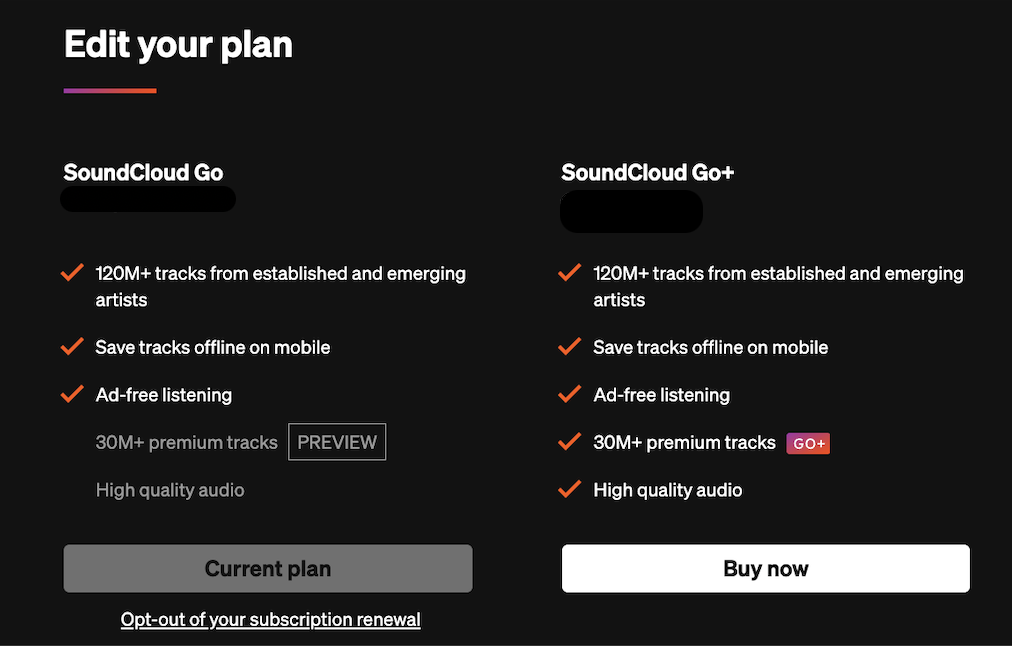The width and height of the screenshot is (1012, 646).
Task: Click the Go+ plan's premium tracks checkmark
Action: (x=569, y=441)
